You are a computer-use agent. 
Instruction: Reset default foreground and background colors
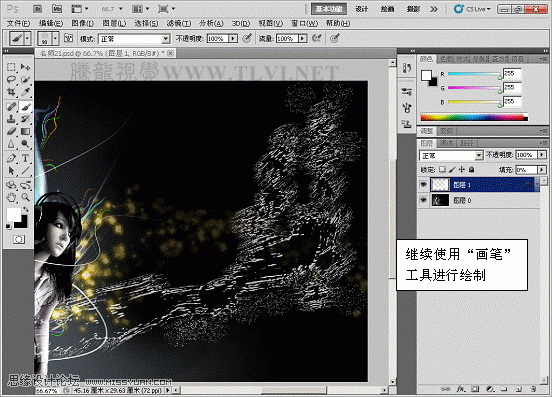coord(8,226)
